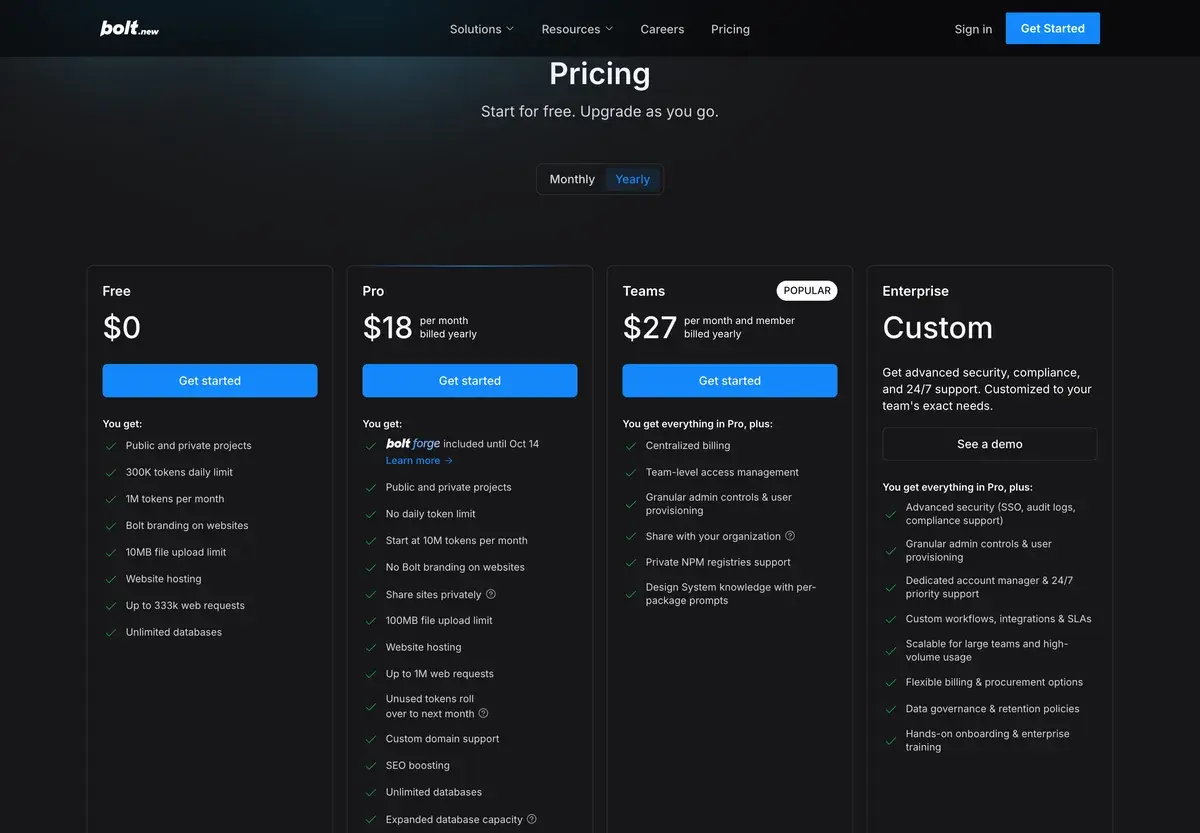This screenshot has height=833, width=1200.
Task: Click the $0 price in Free plan
Action: (122, 327)
